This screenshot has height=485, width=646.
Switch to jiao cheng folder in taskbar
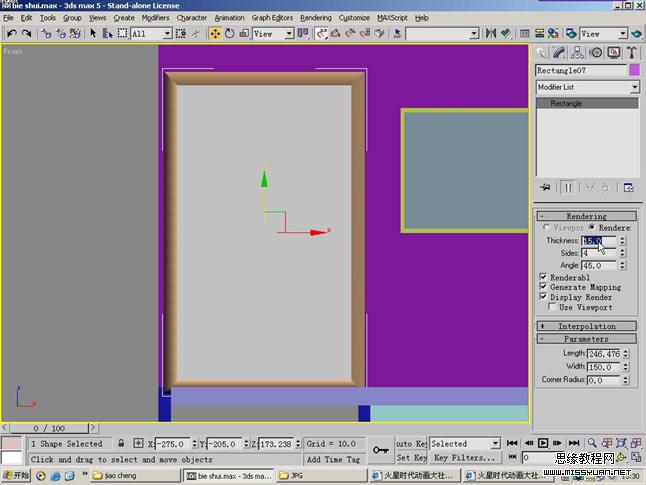click(135, 476)
